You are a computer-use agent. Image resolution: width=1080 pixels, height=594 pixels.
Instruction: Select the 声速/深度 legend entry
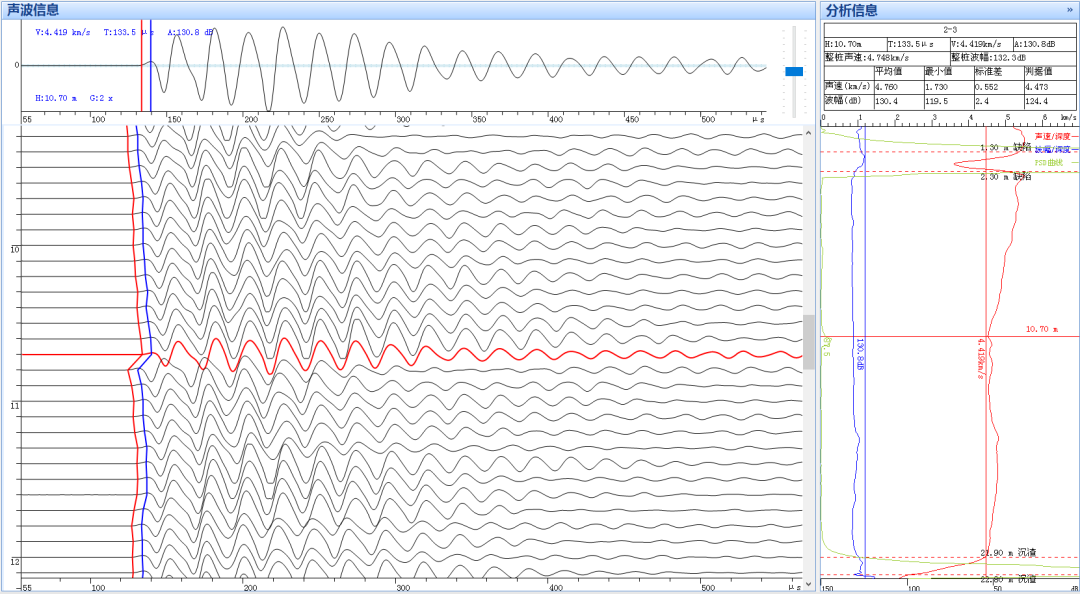pos(1053,136)
